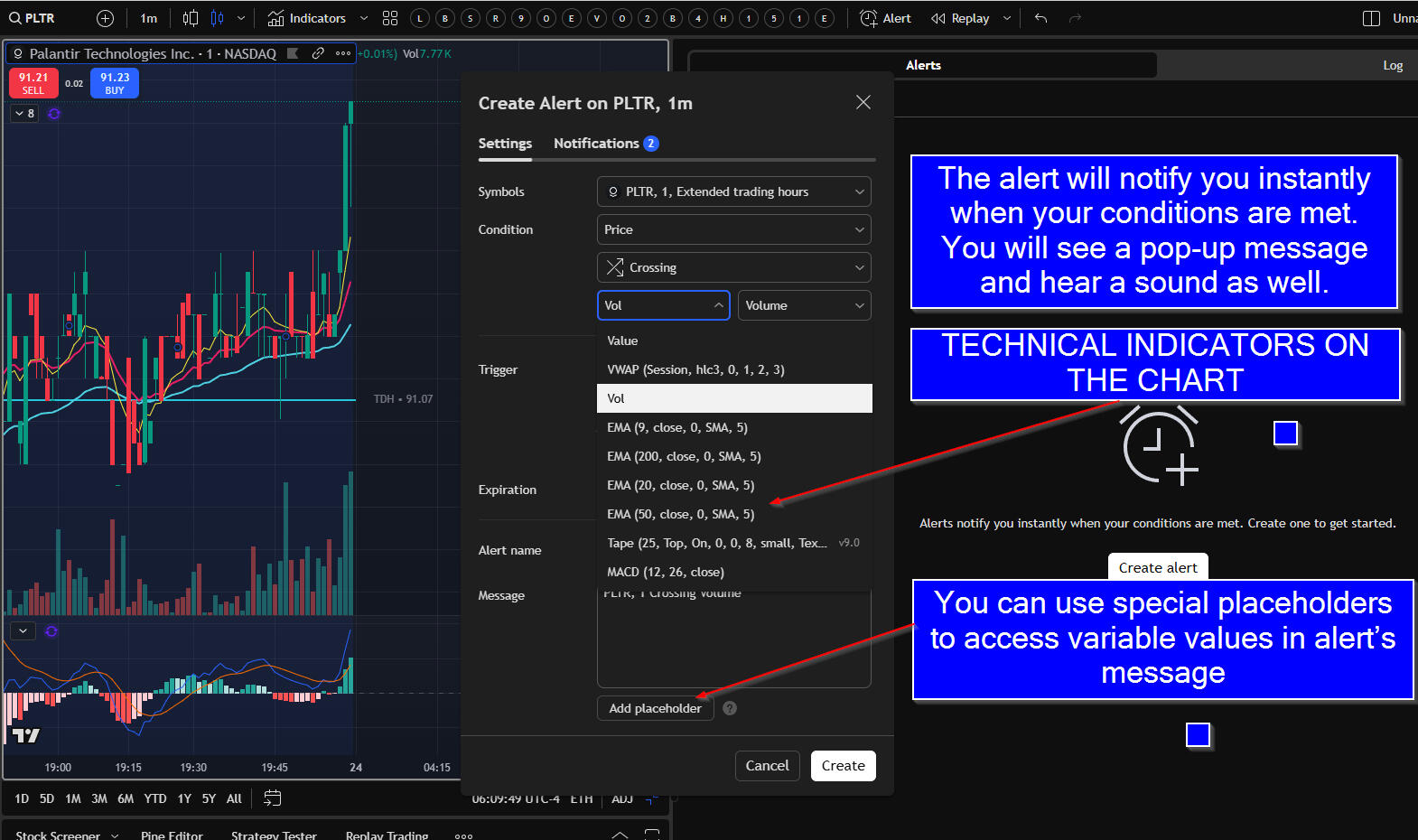The height and width of the screenshot is (840, 1418).
Task: Click the undo arrow
Action: pyautogui.click(x=1040, y=18)
